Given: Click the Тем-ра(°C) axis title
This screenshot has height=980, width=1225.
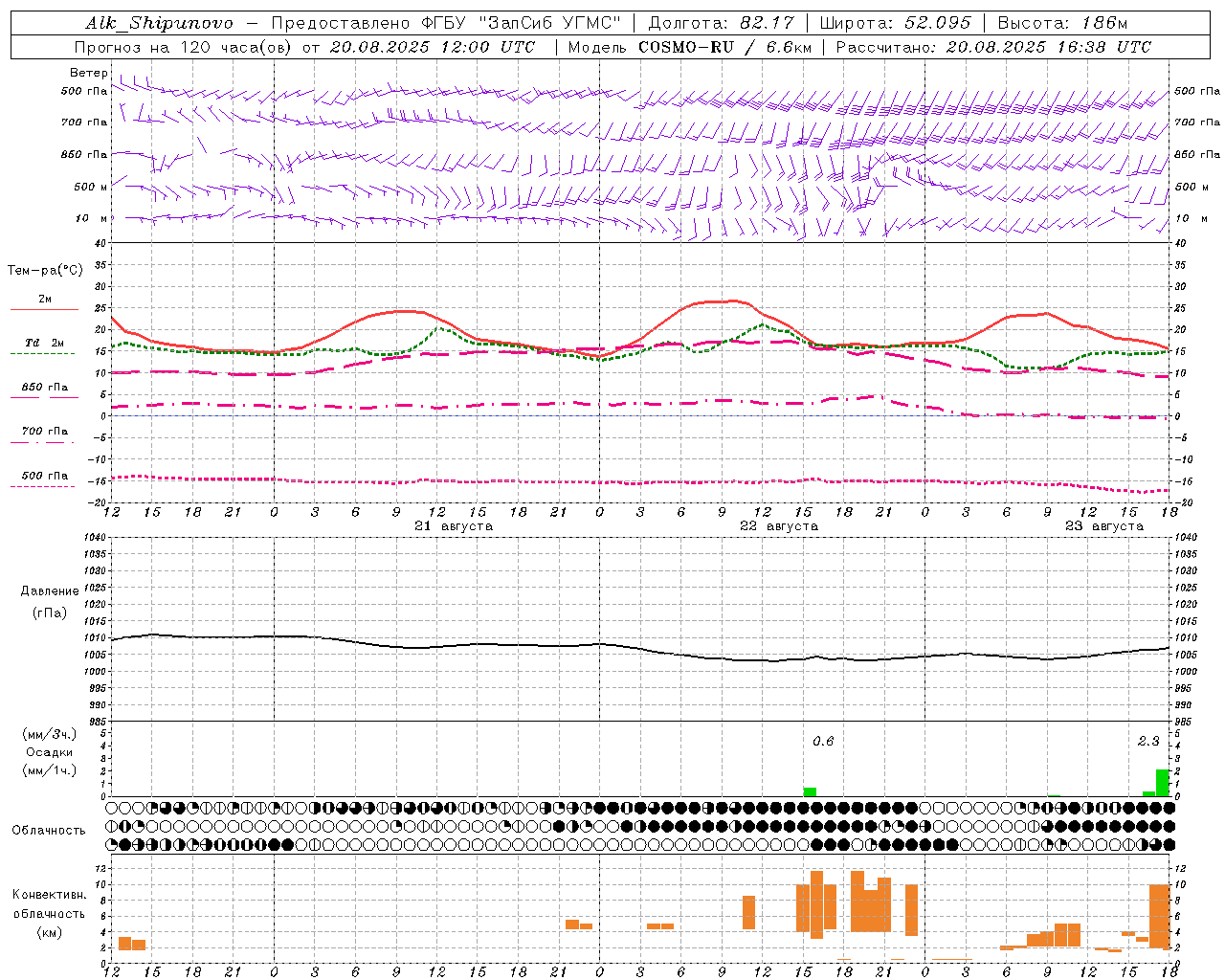Looking at the screenshot, I should pos(45,271).
